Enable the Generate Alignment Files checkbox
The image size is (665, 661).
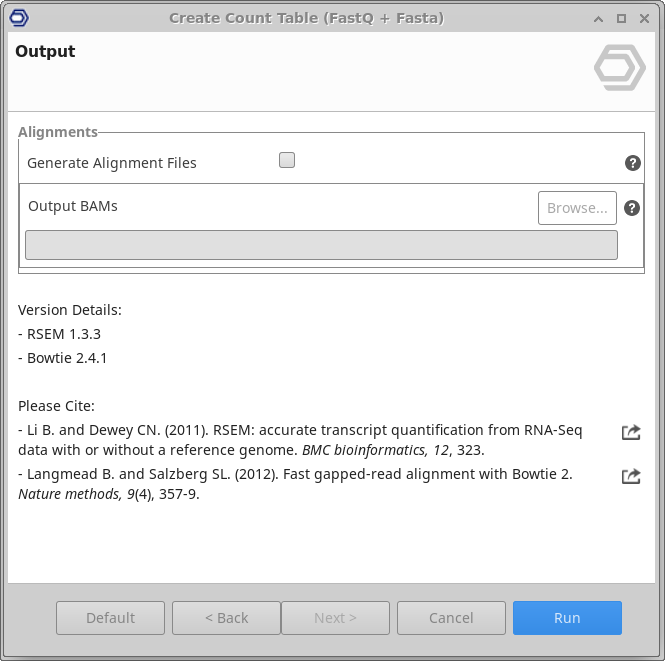[287, 160]
